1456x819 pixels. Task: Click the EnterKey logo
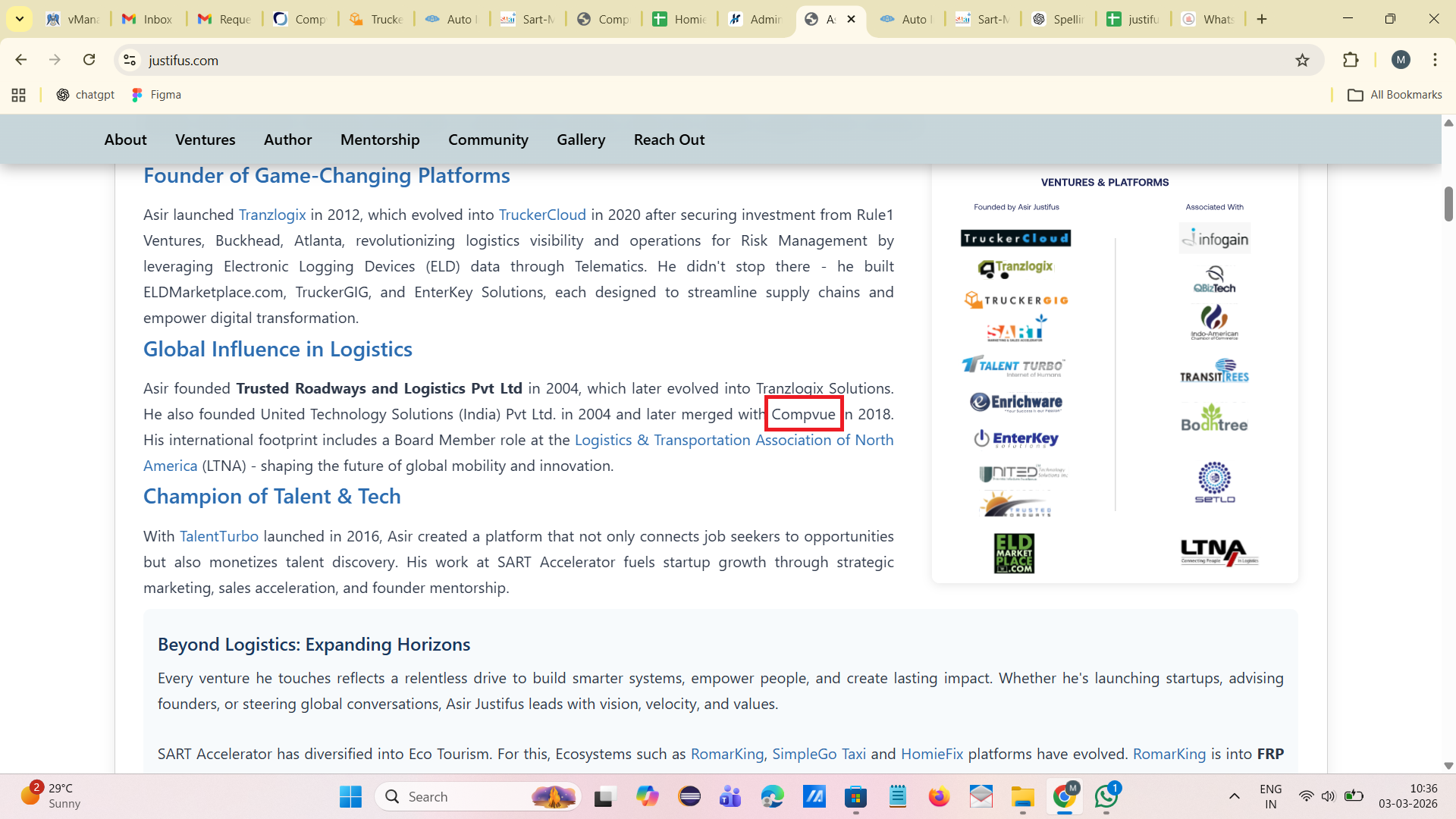(x=1016, y=438)
